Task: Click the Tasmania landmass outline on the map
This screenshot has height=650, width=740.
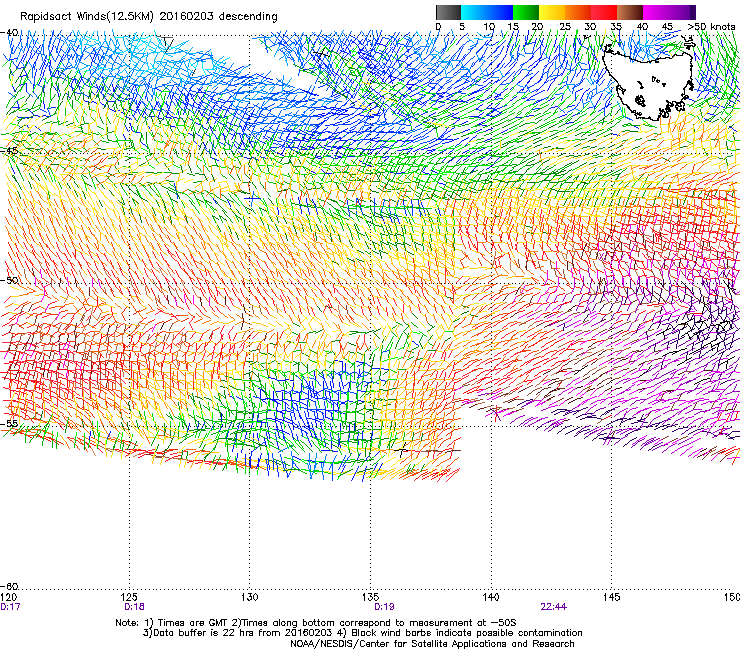Action: click(650, 80)
